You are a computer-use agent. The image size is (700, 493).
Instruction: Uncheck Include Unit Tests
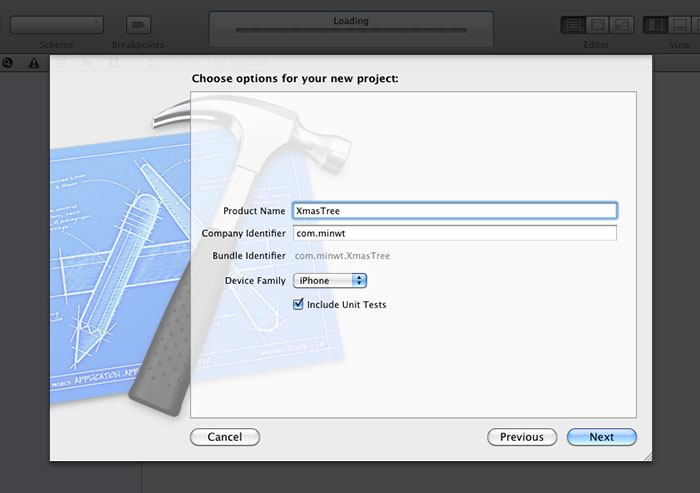click(x=298, y=304)
